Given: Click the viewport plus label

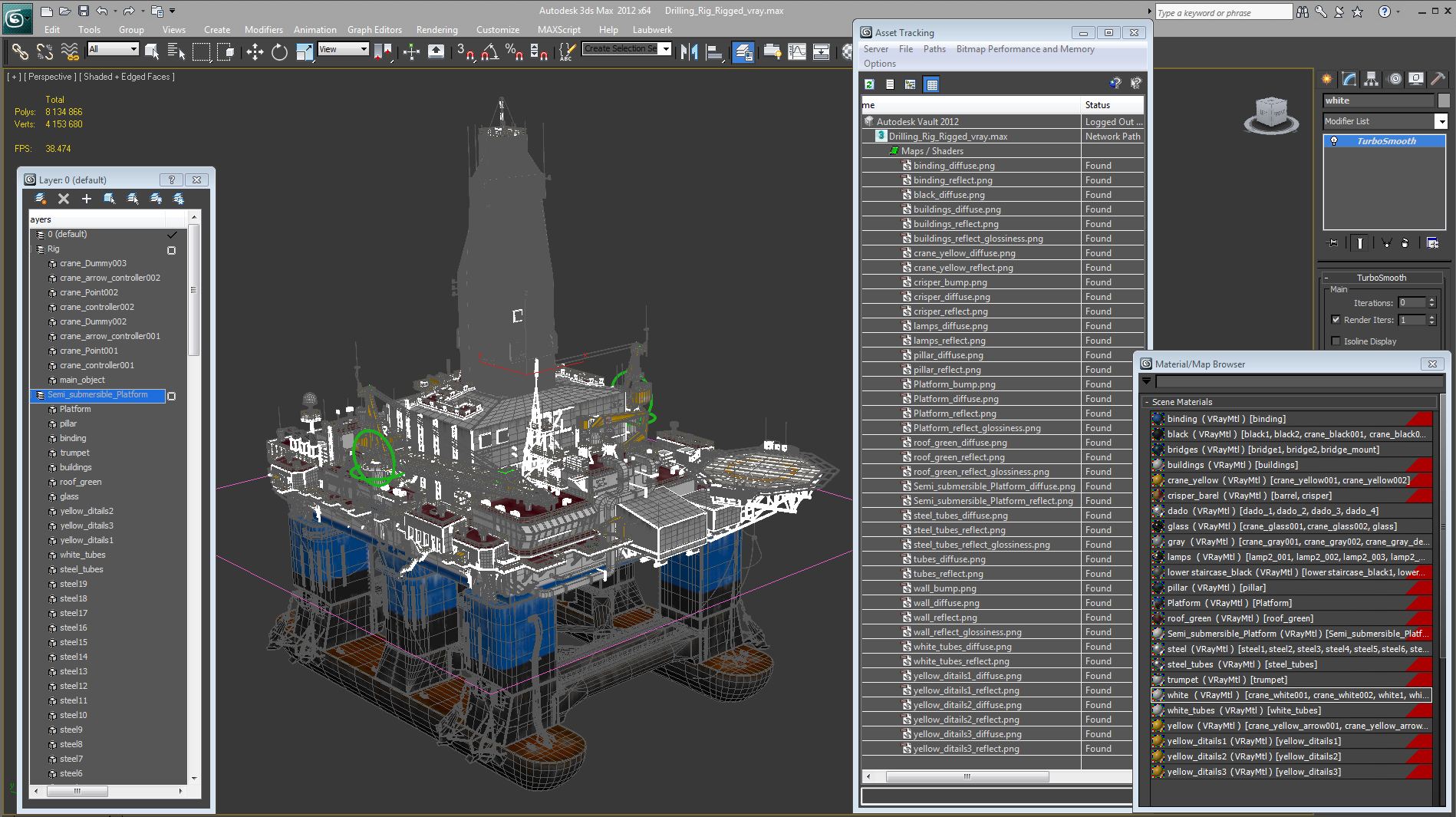Looking at the screenshot, I should tap(14, 77).
